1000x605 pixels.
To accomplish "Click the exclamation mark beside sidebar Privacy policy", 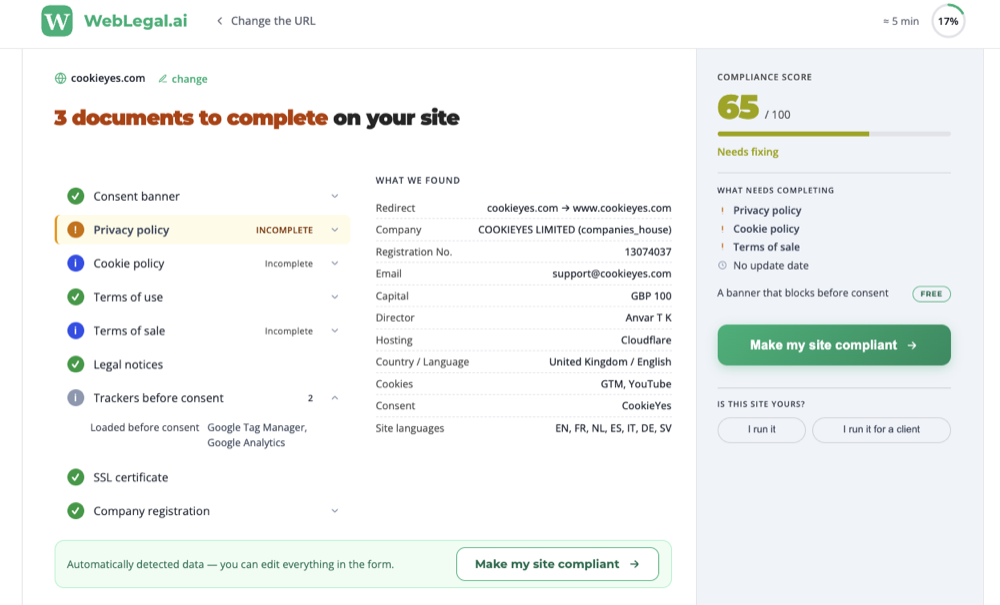I will (x=722, y=210).
